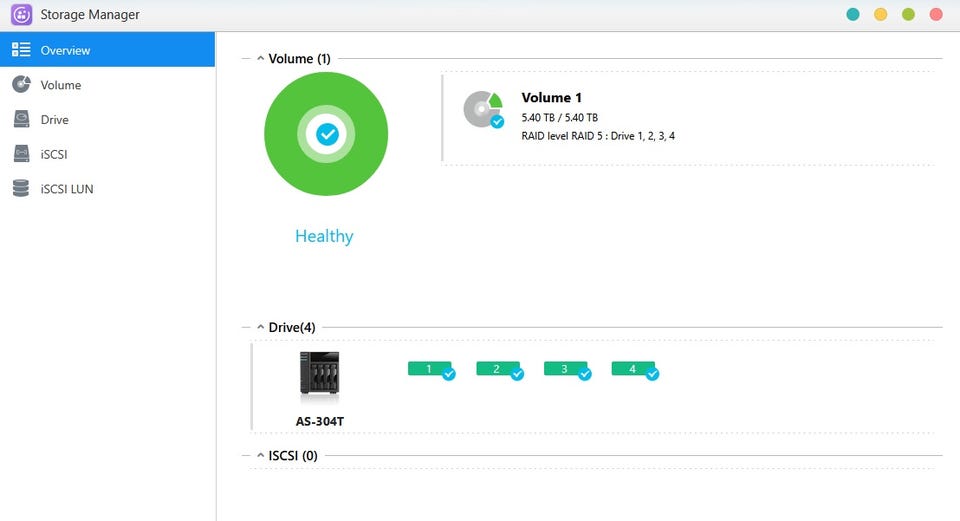
Task: Click the AS-304T NAS device icon
Action: point(319,377)
